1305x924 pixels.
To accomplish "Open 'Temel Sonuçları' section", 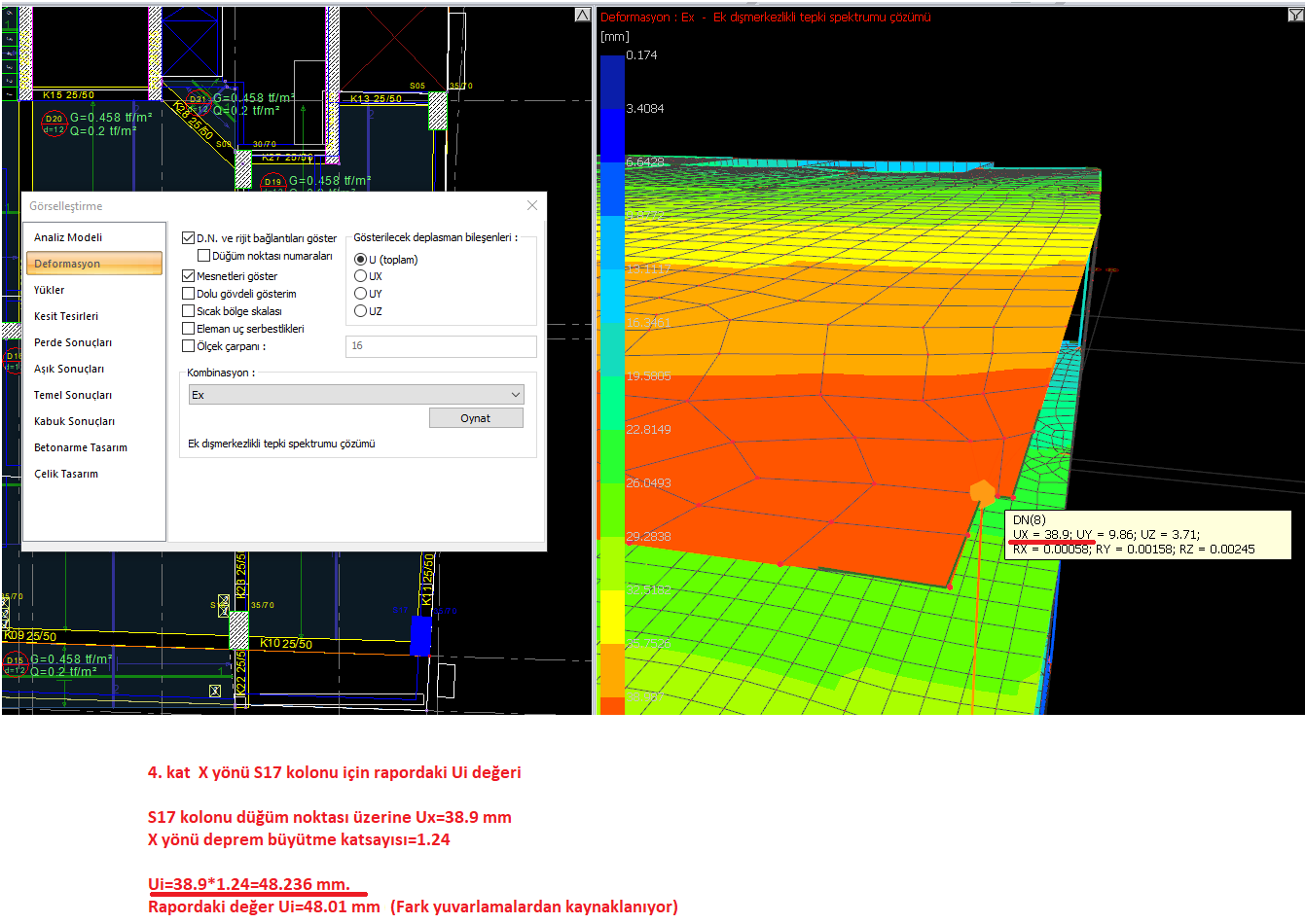I will click(93, 395).
